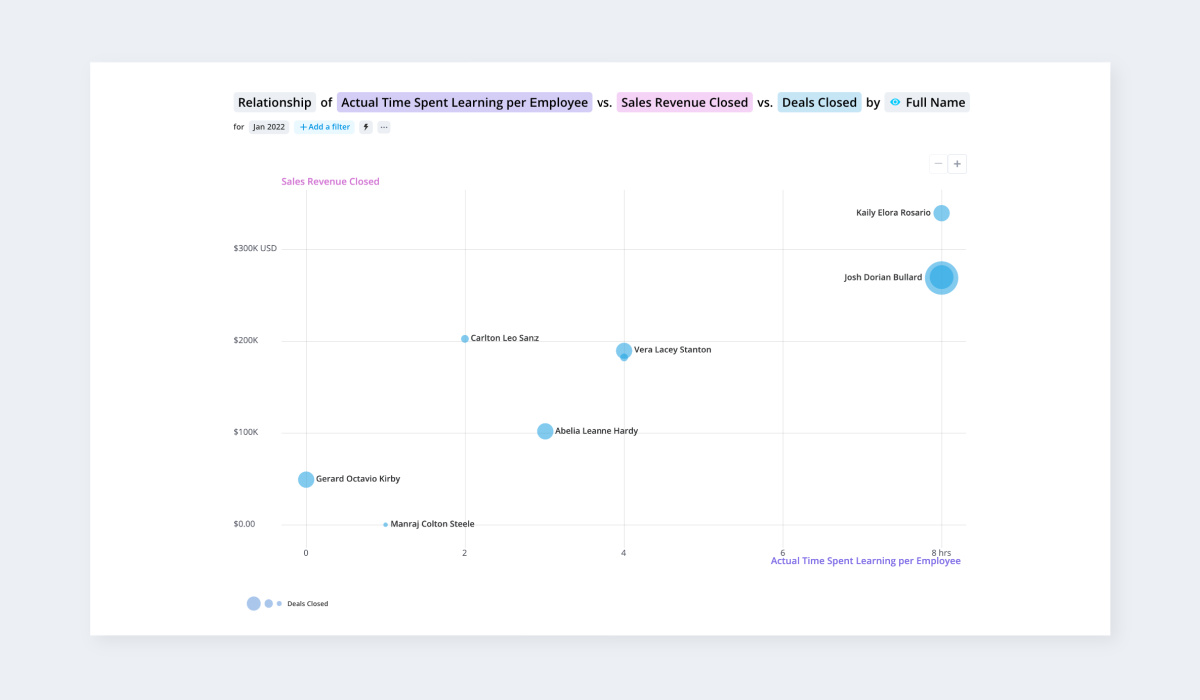
Task: Open the three-dots more options menu
Action: [x=383, y=127]
